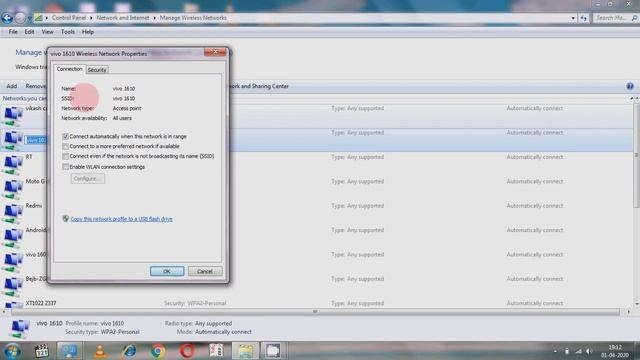Click the Android network computer icon
Screen dimensions: 640x360
pos(12,238)
